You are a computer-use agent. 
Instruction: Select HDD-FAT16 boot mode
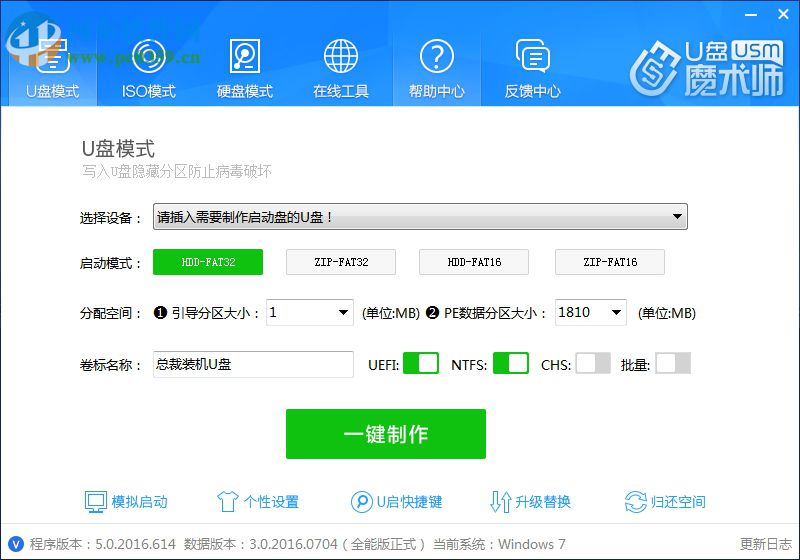474,262
